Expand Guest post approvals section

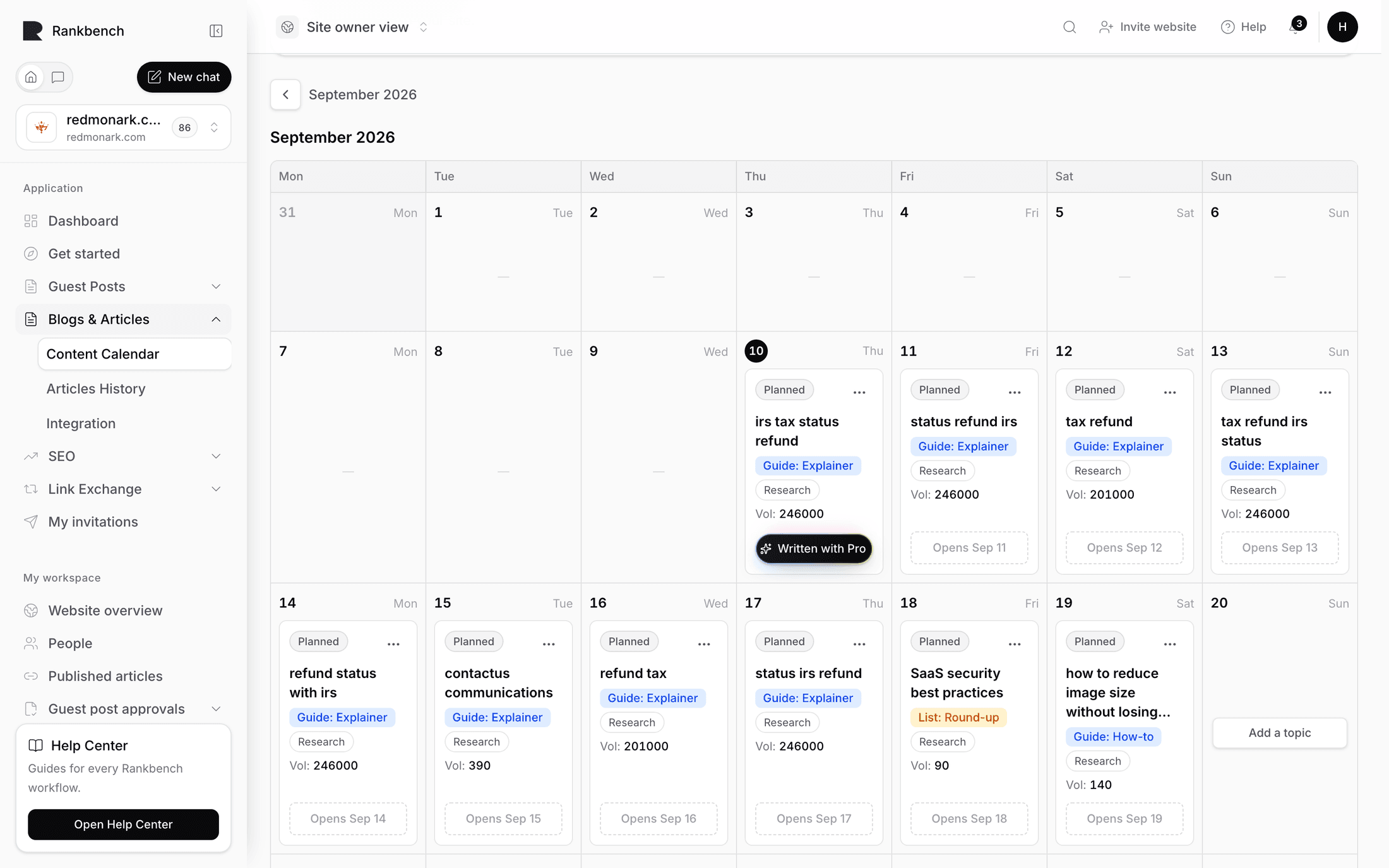(124, 709)
